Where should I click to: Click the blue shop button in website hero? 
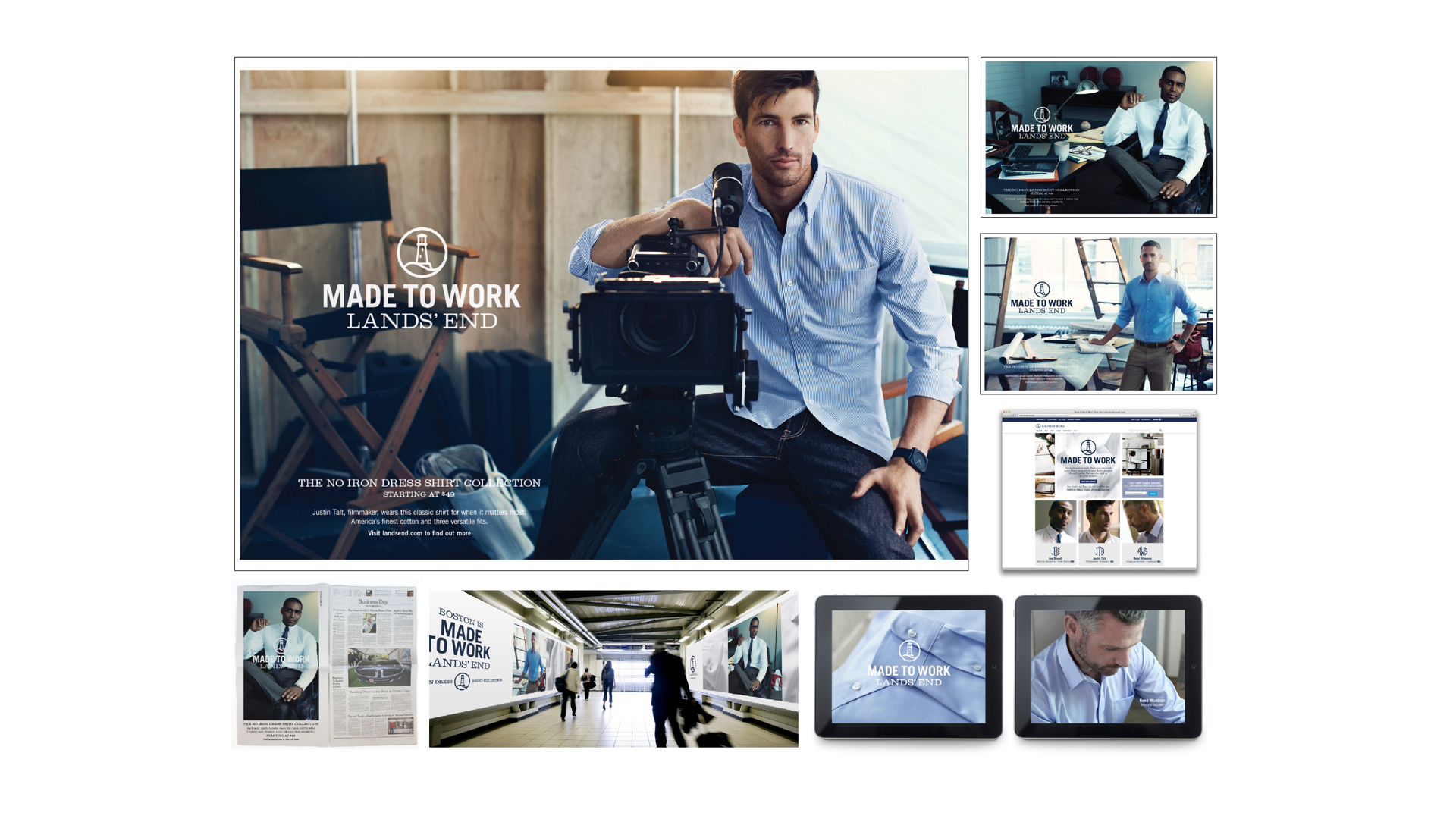point(1088,482)
